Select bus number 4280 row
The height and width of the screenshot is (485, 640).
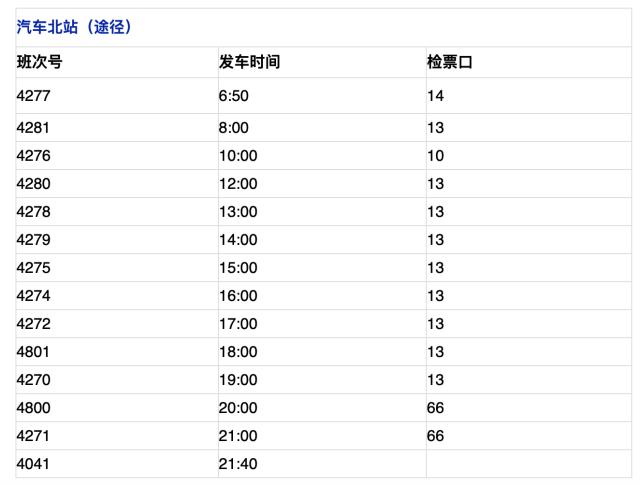[x=323, y=184]
